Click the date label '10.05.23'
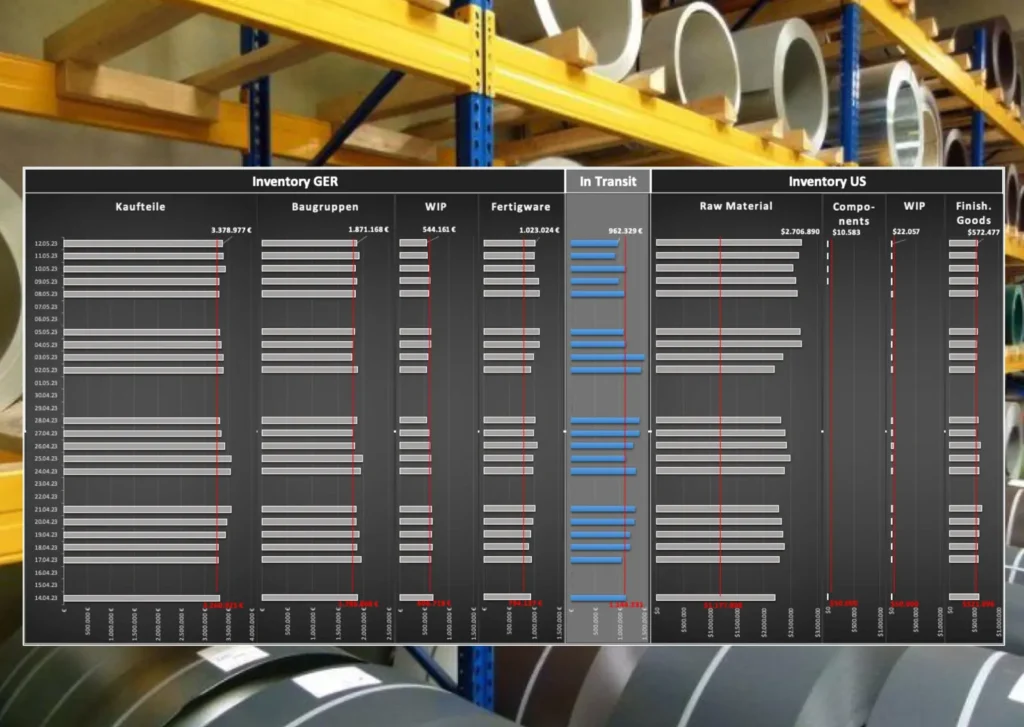This screenshot has height=727, width=1024. (46, 268)
